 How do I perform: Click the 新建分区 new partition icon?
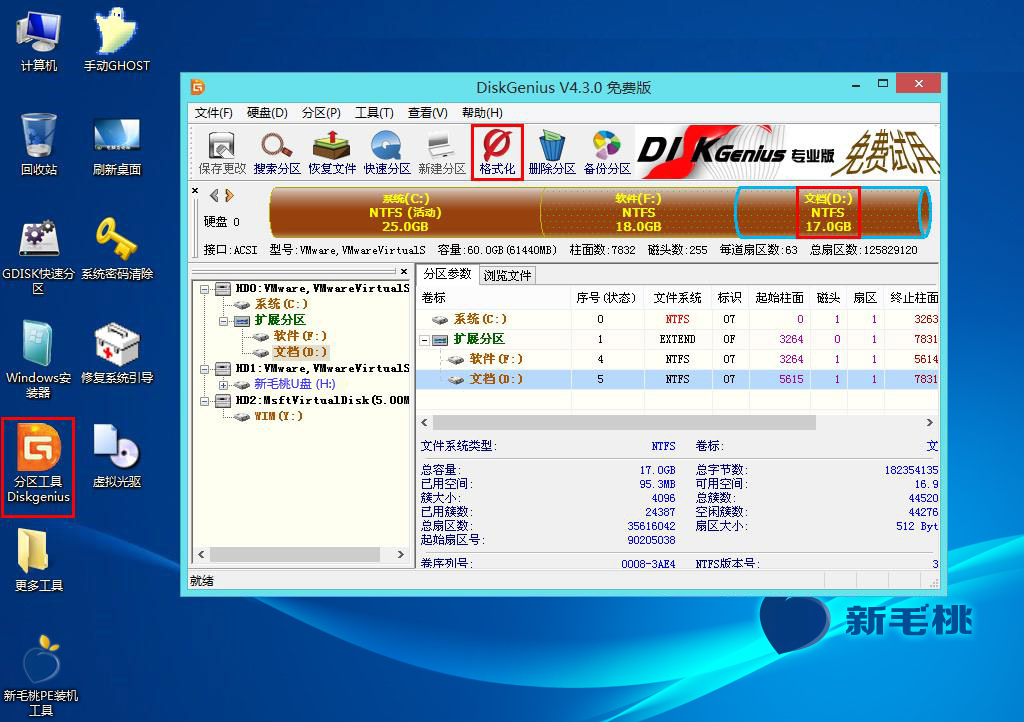[441, 153]
